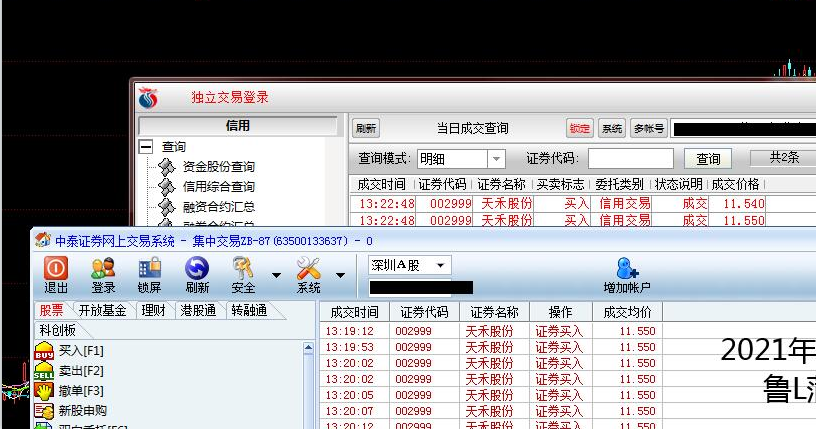Switch to the 科创板 tab
Screen dimensions: 816x429
click(x=58, y=330)
